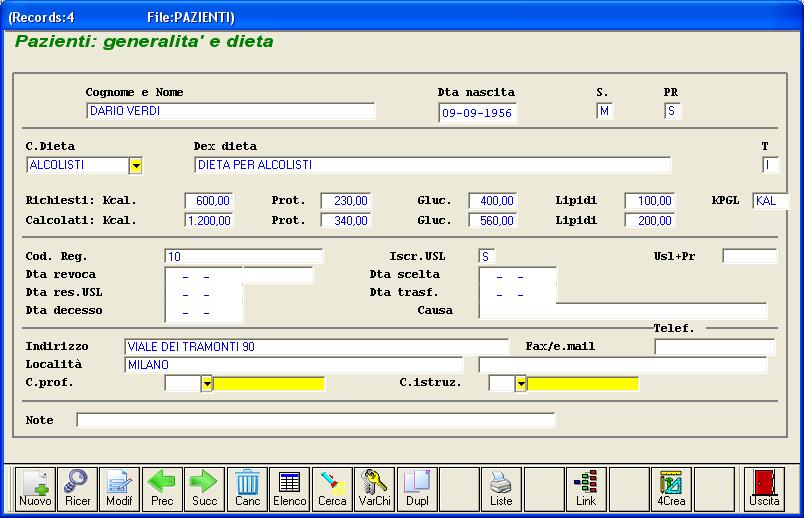Open the C.Dieta ALCOLISTI dropdown arrow
804x518 pixels.
[x=135, y=166]
